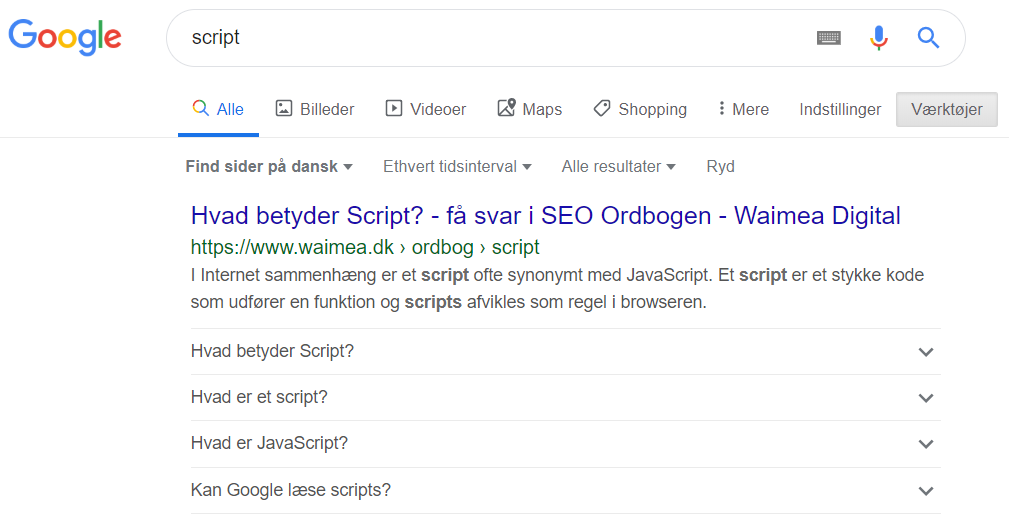Open the on-screen keyboard icon

[x=828, y=38]
